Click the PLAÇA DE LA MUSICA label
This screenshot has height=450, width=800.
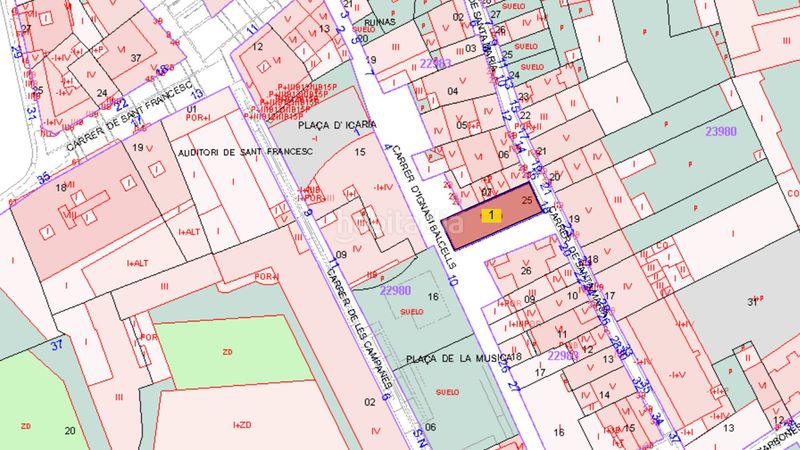[458, 359]
